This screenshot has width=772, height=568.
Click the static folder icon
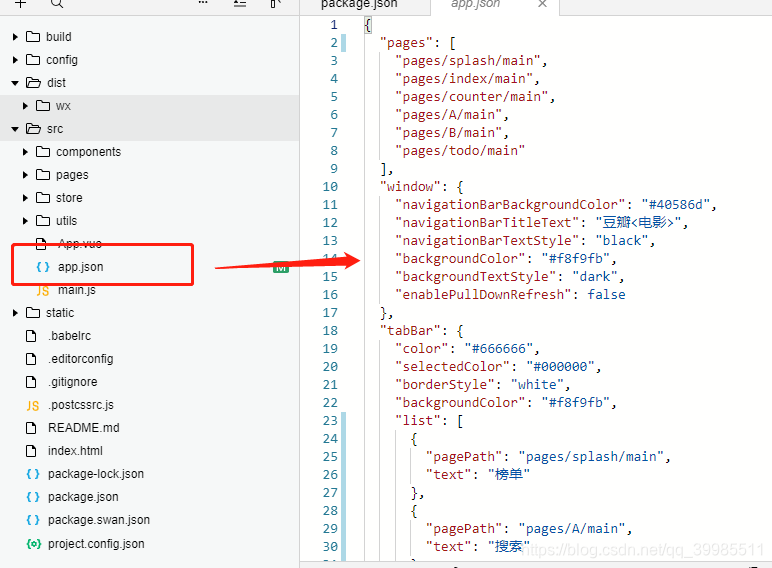coord(33,313)
